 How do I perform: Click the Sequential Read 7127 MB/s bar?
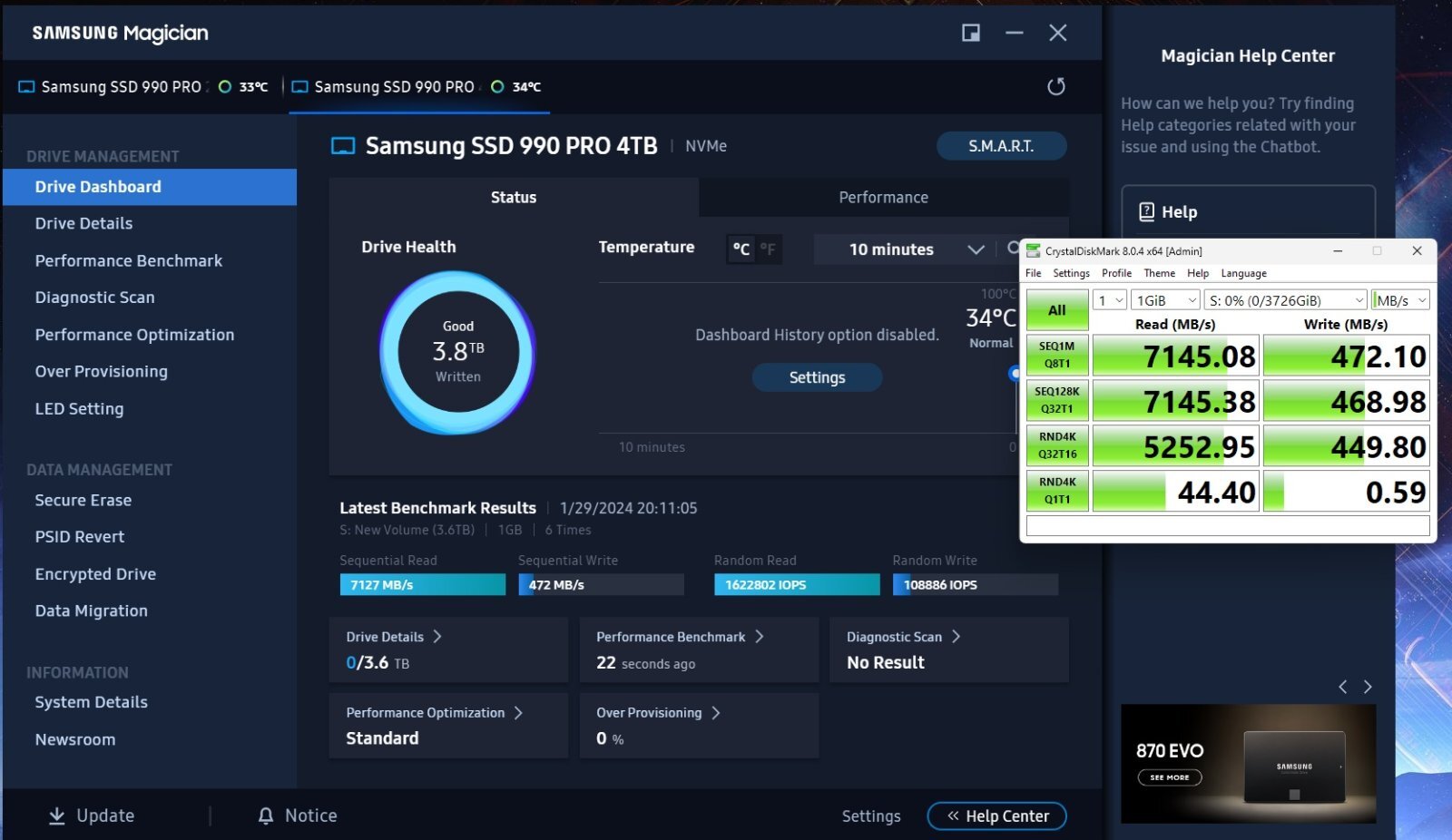pyautogui.click(x=423, y=585)
